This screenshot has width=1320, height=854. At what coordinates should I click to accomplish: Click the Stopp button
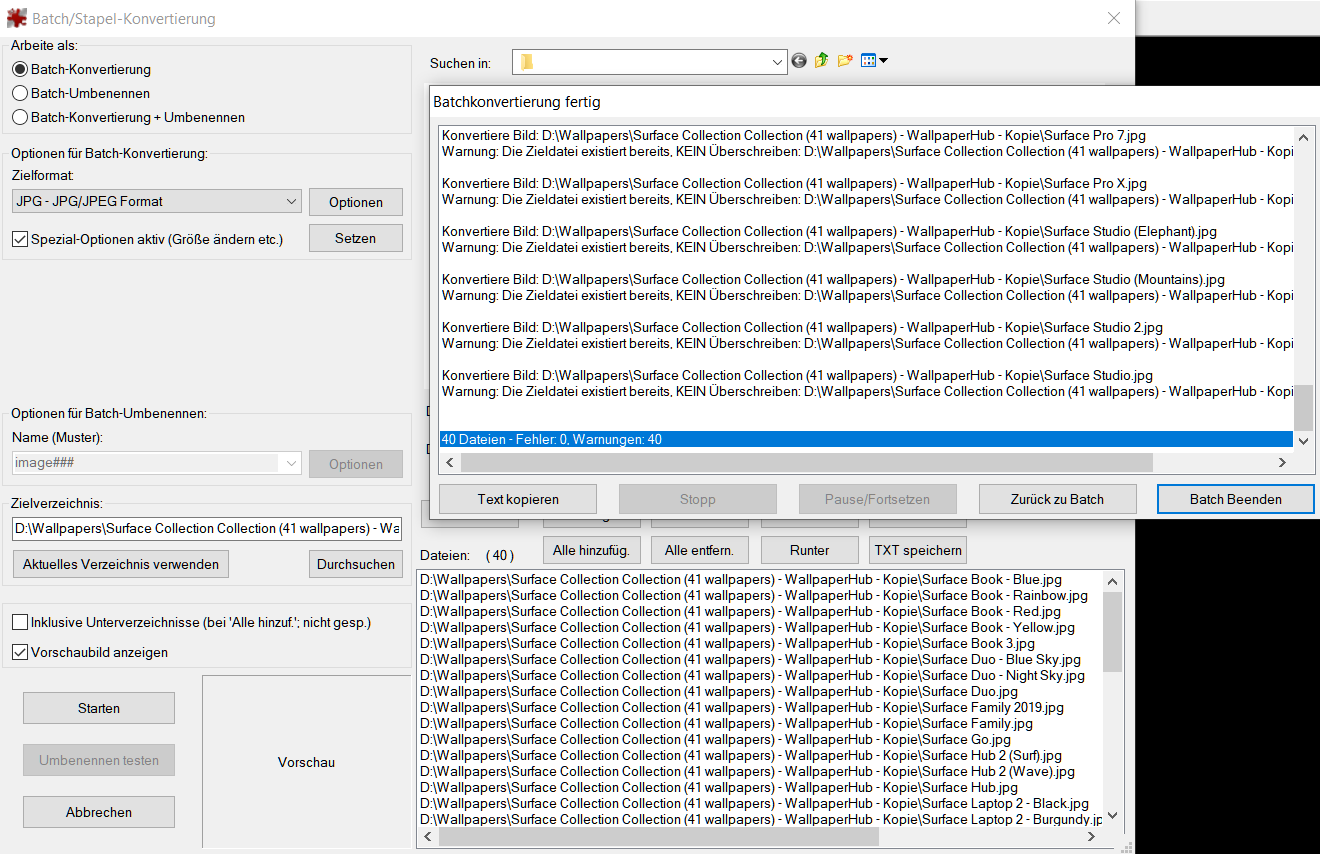[698, 499]
